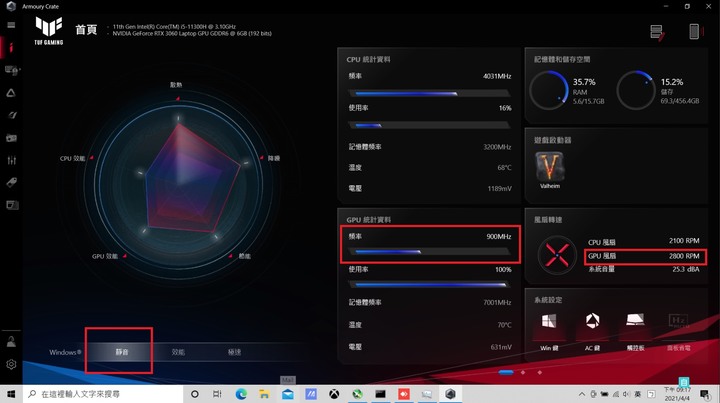This screenshot has height=403, width=720.
Task: Open Mail app from the taskbar
Action: click(288, 394)
